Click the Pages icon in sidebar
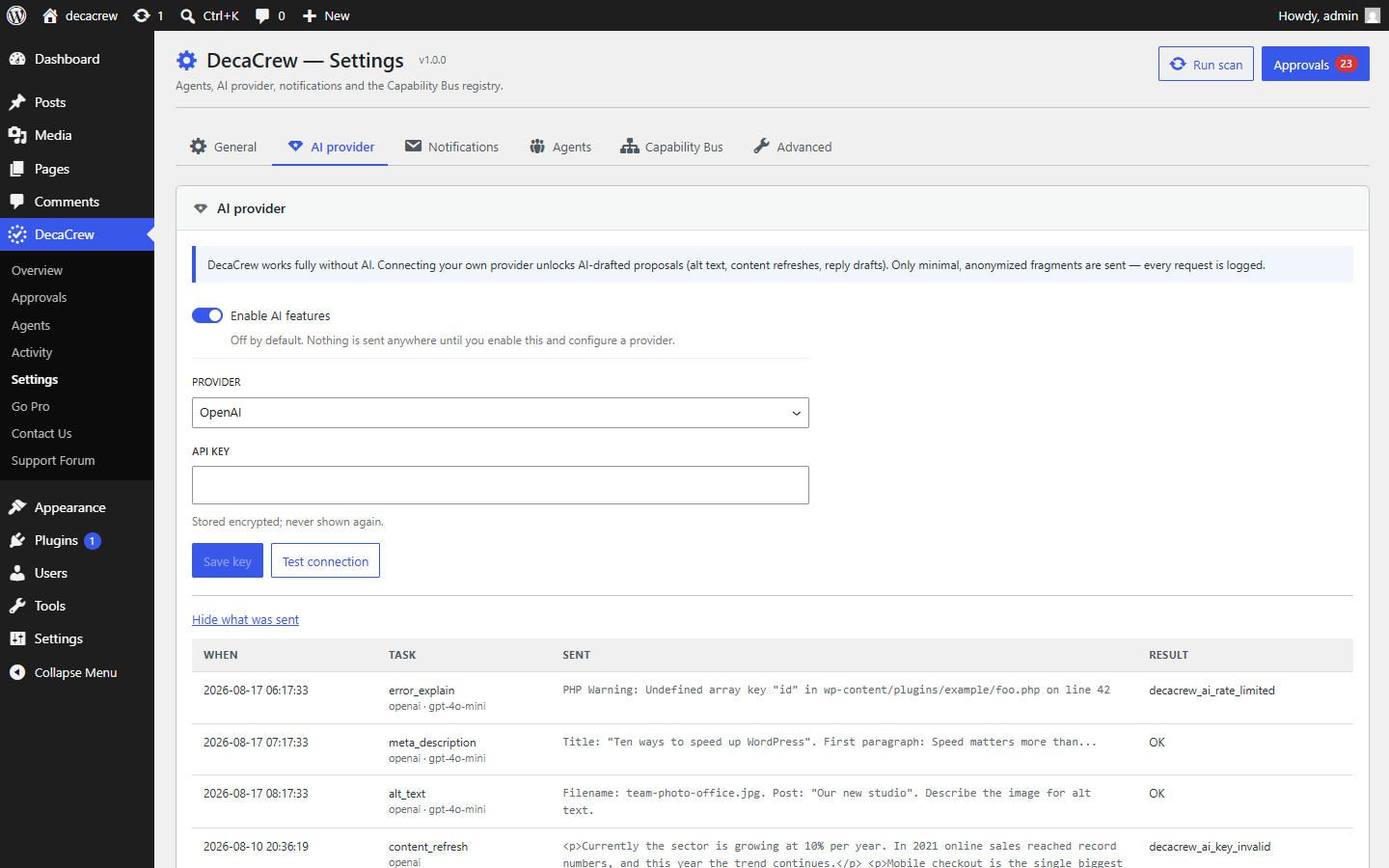 coord(17,169)
